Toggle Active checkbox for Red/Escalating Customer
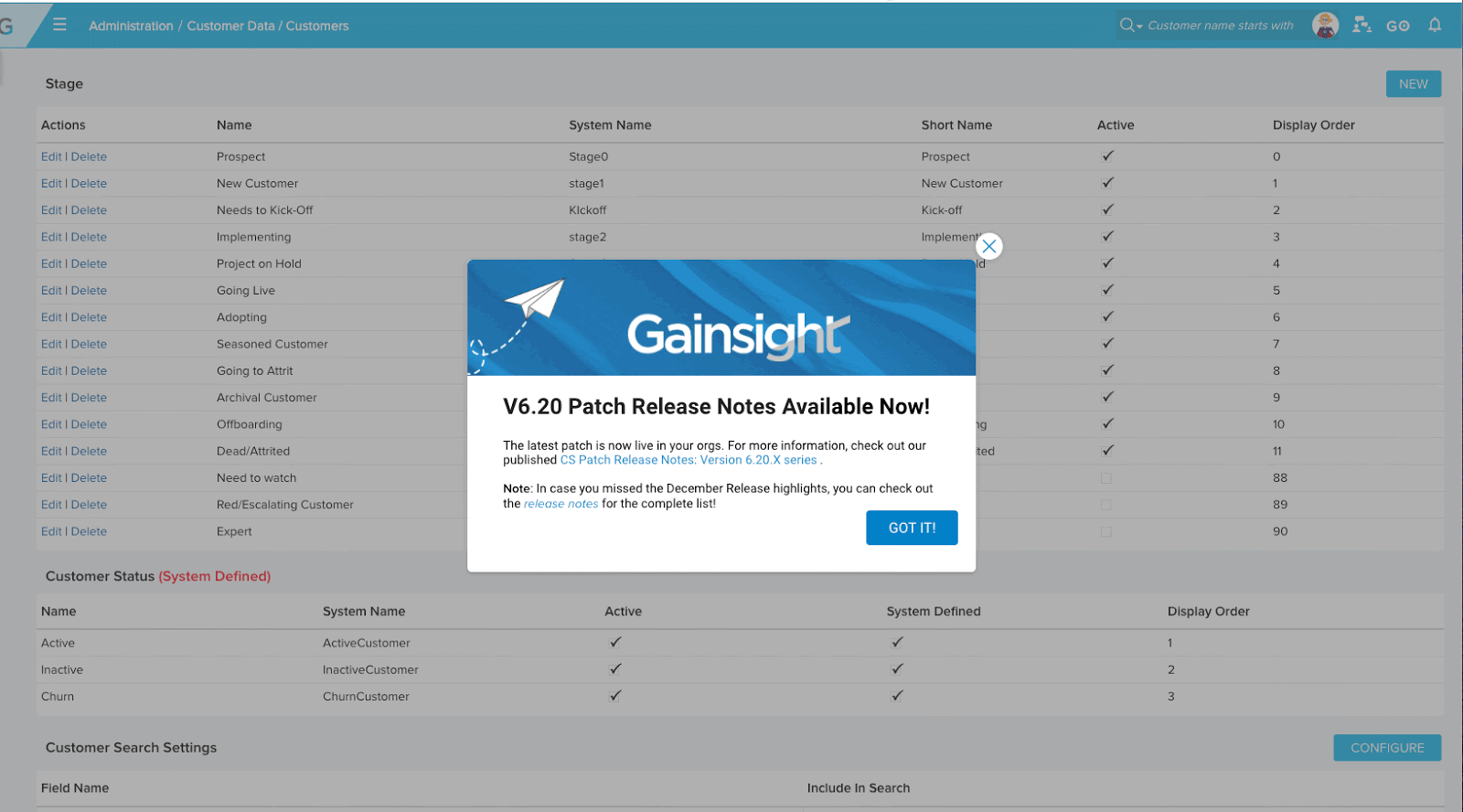The image size is (1463, 812). [x=1106, y=505]
